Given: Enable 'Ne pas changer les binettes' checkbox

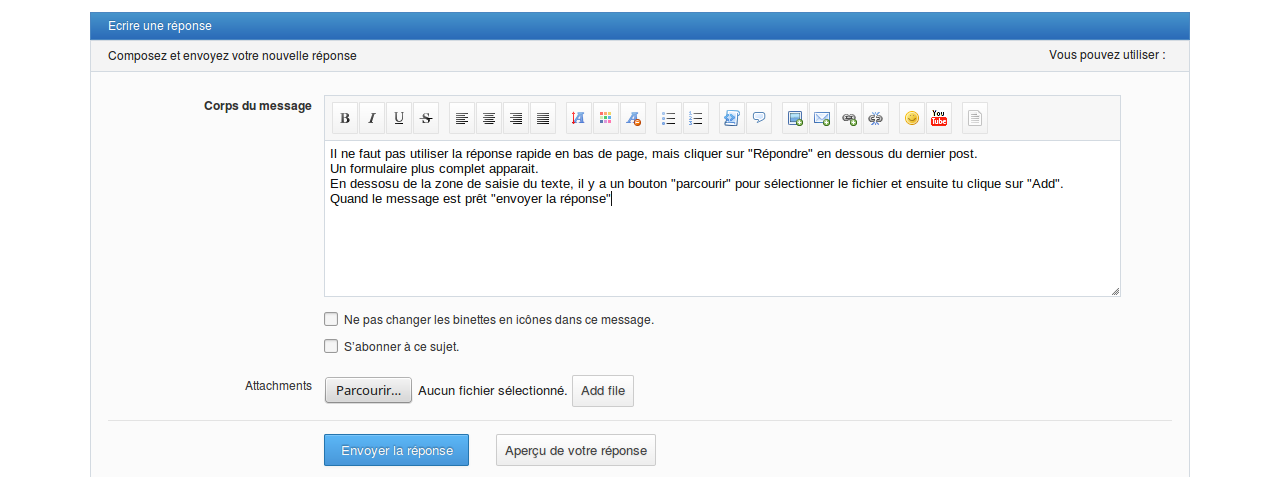Looking at the screenshot, I should [x=331, y=320].
